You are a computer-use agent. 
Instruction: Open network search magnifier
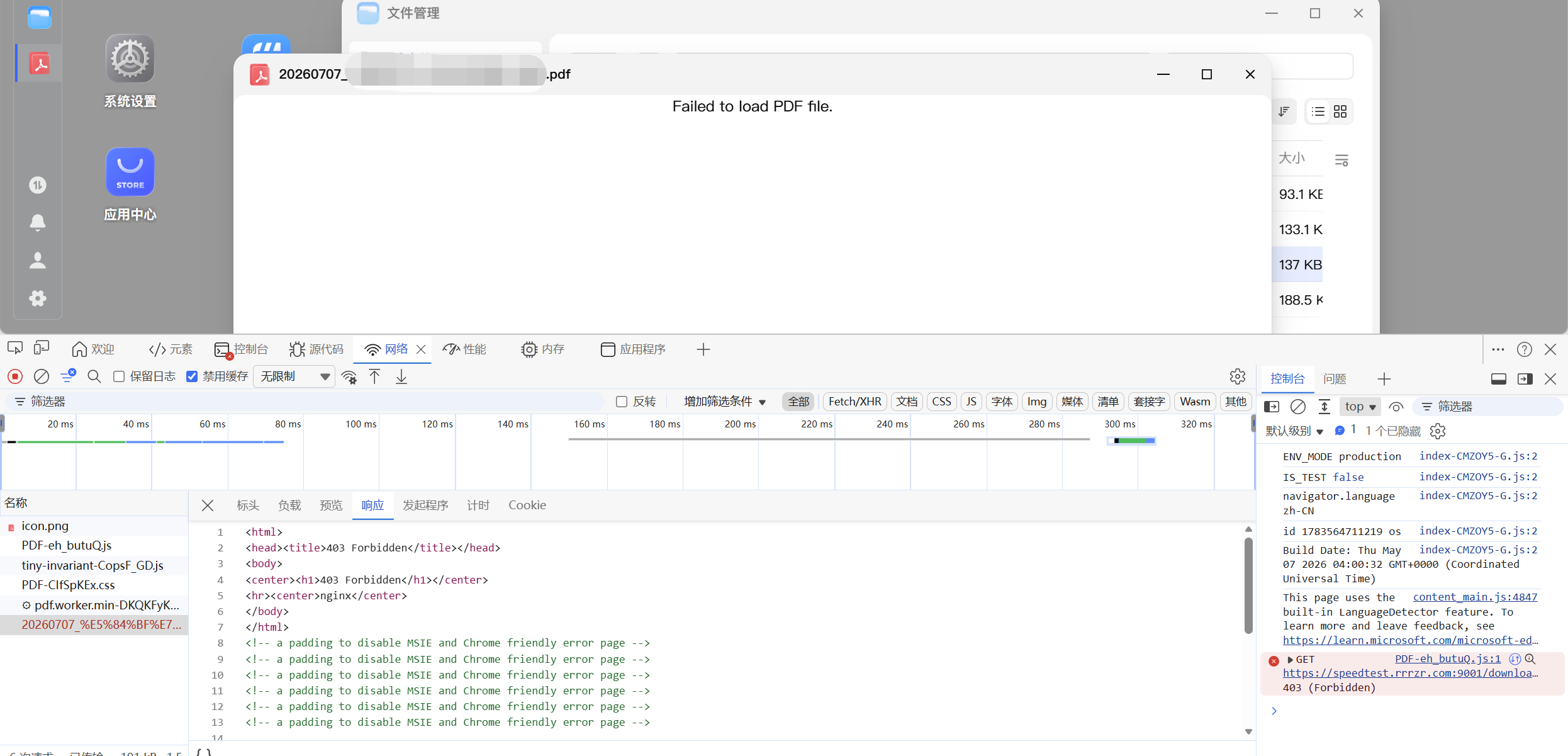point(94,376)
